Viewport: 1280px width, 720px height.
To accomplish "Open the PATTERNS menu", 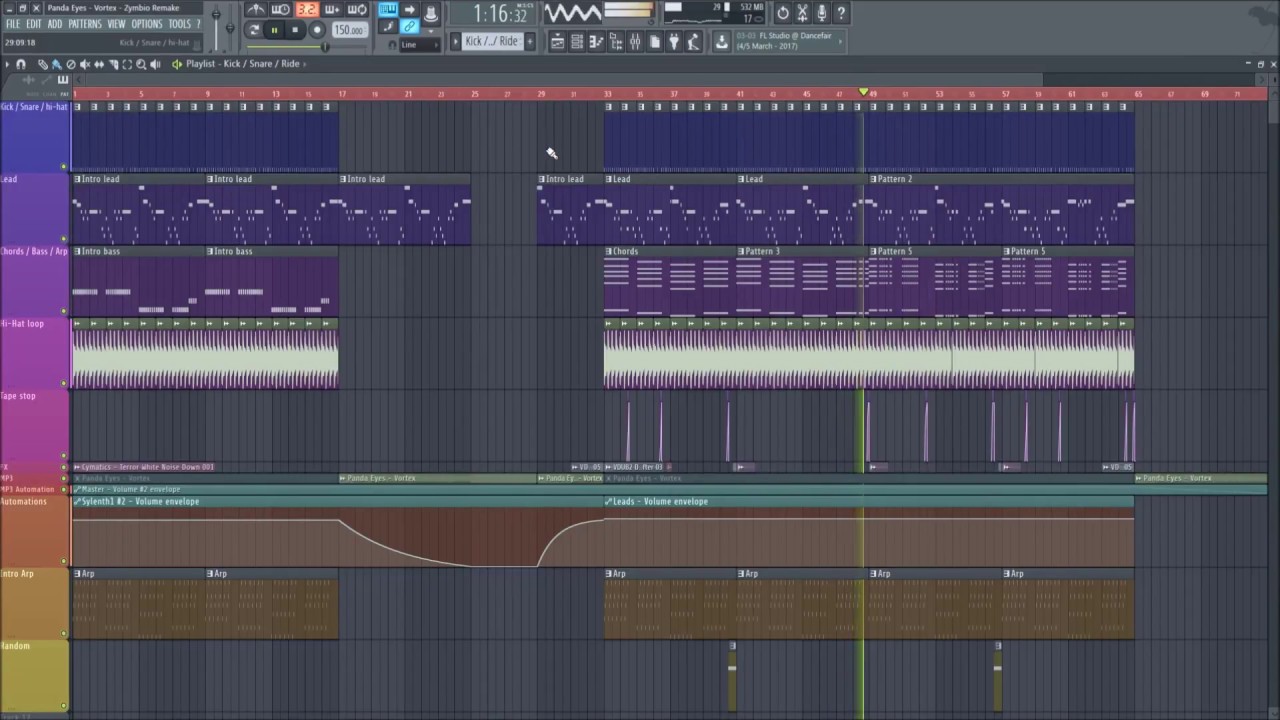I will click(x=85, y=24).
